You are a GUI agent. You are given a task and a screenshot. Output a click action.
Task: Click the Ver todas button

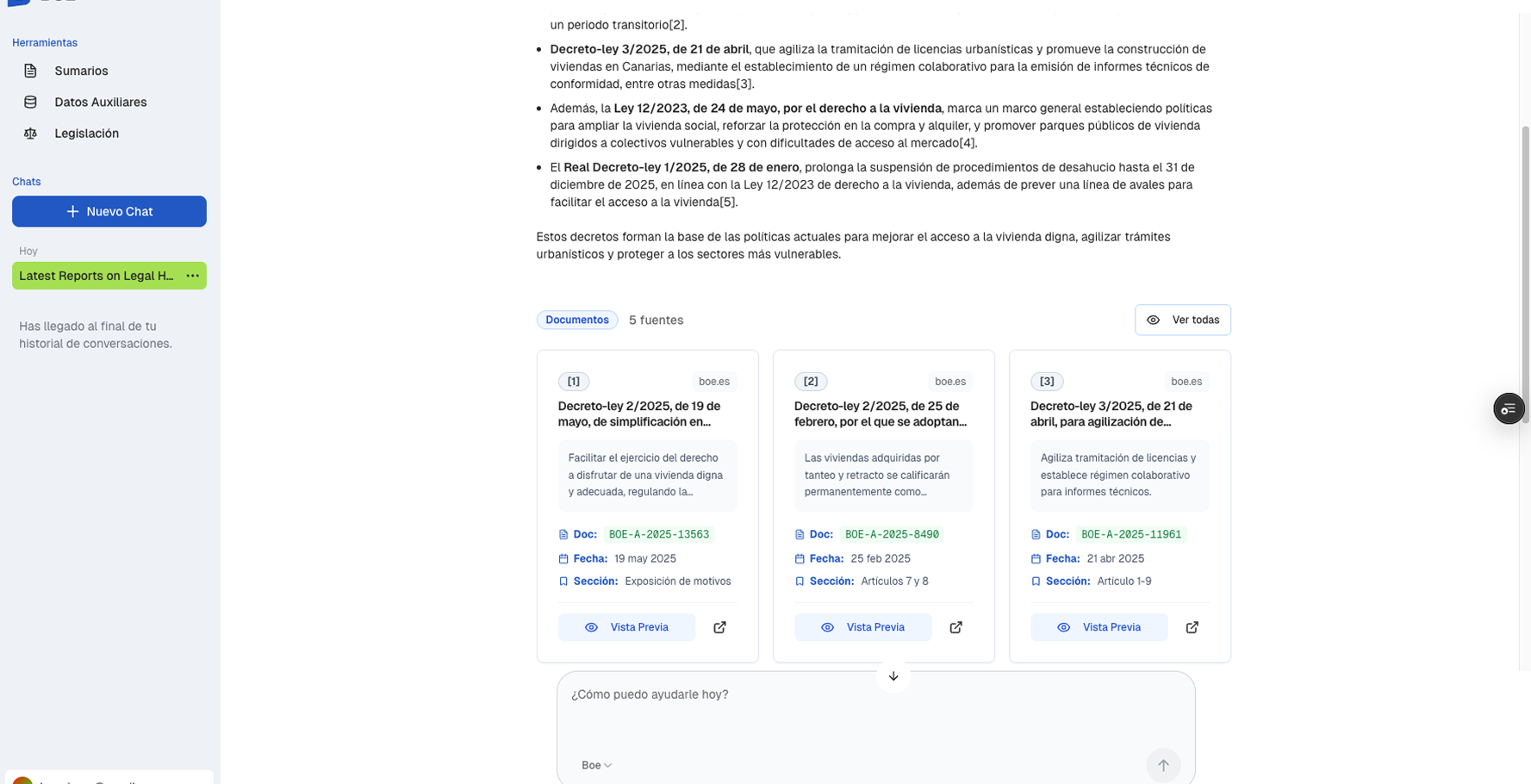coord(1183,320)
